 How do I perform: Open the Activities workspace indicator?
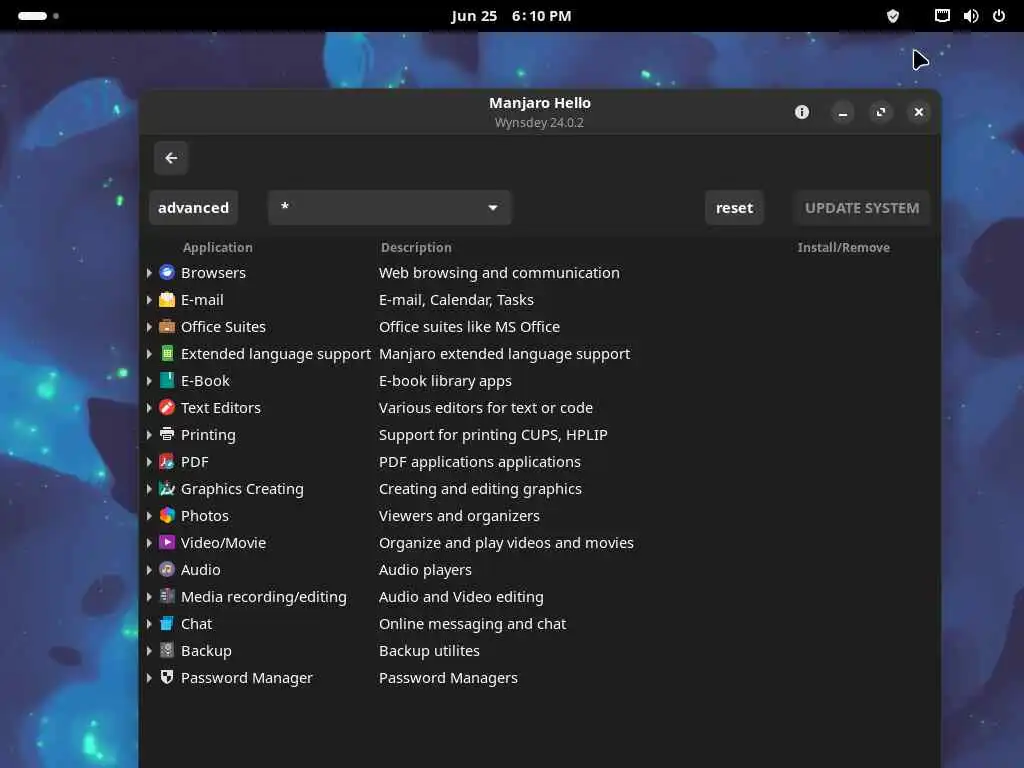pyautogui.click(x=38, y=16)
